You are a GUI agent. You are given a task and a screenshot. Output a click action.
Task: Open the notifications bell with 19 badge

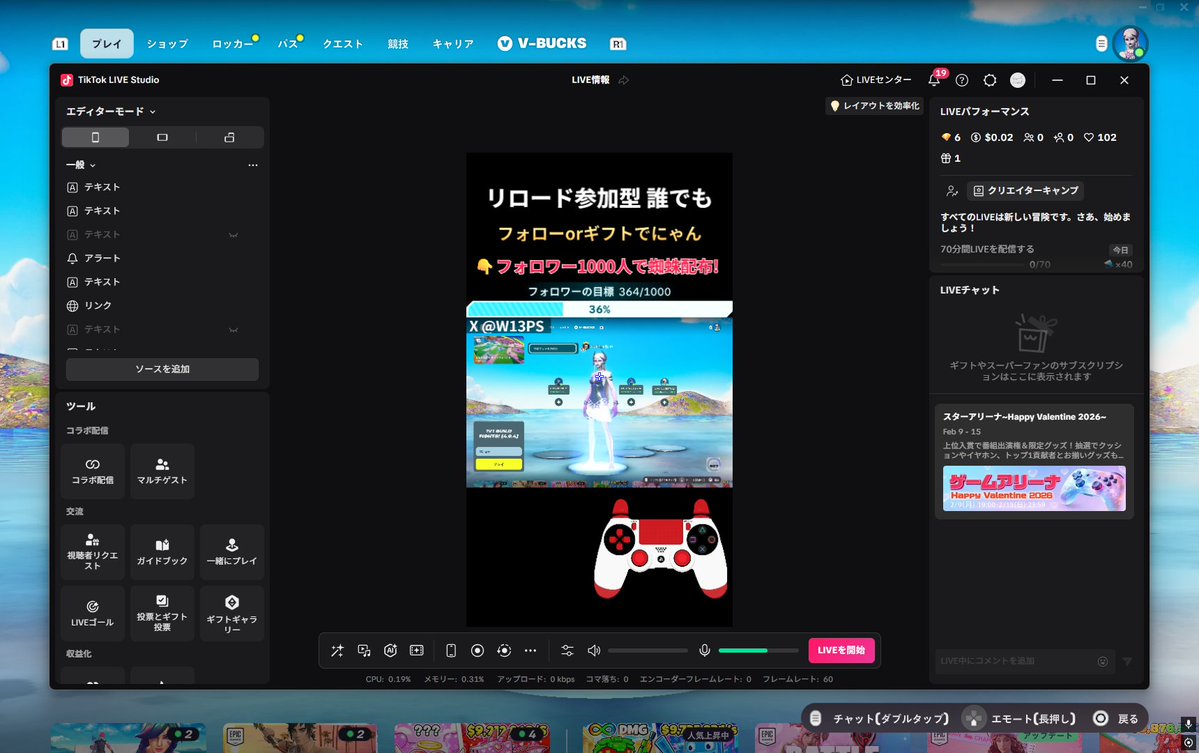pos(935,79)
